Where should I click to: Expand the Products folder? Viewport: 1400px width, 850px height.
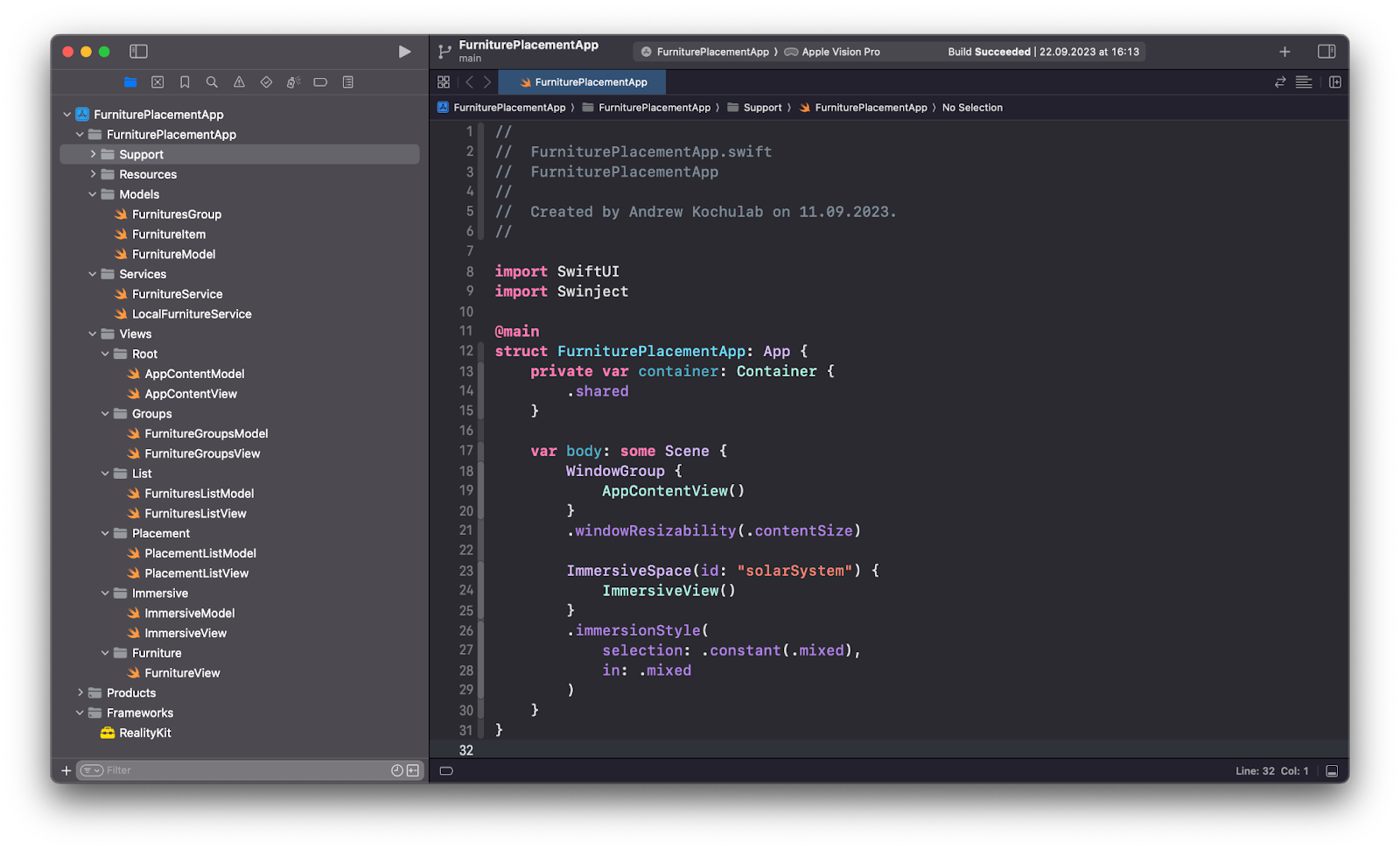tap(80, 692)
